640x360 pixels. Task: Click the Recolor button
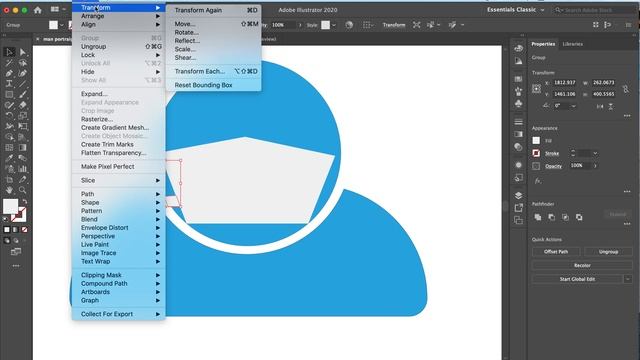582,265
